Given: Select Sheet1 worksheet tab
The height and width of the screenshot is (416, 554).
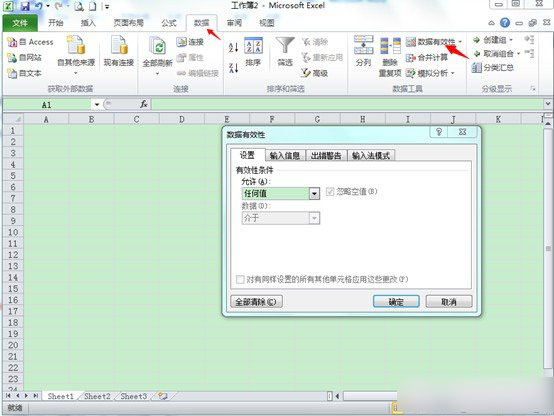Looking at the screenshot, I should pos(60,396).
